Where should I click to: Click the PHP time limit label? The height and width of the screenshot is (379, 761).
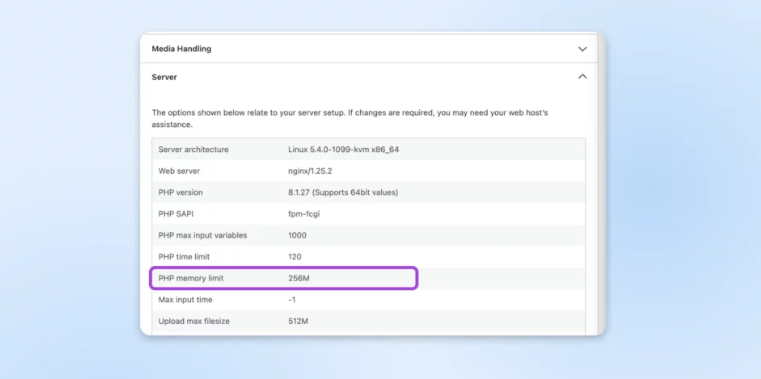click(184, 257)
